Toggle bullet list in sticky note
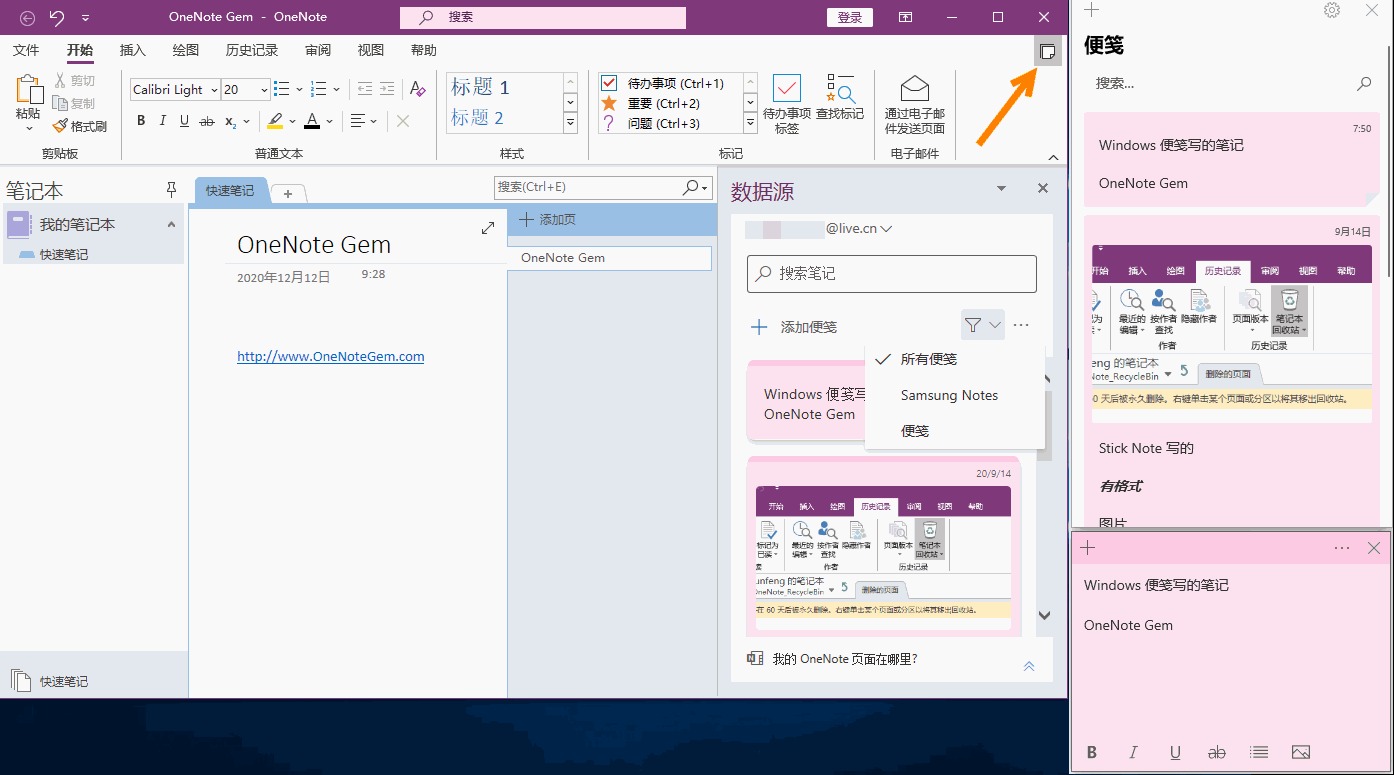The width and height of the screenshot is (1394, 775). coord(1259,752)
